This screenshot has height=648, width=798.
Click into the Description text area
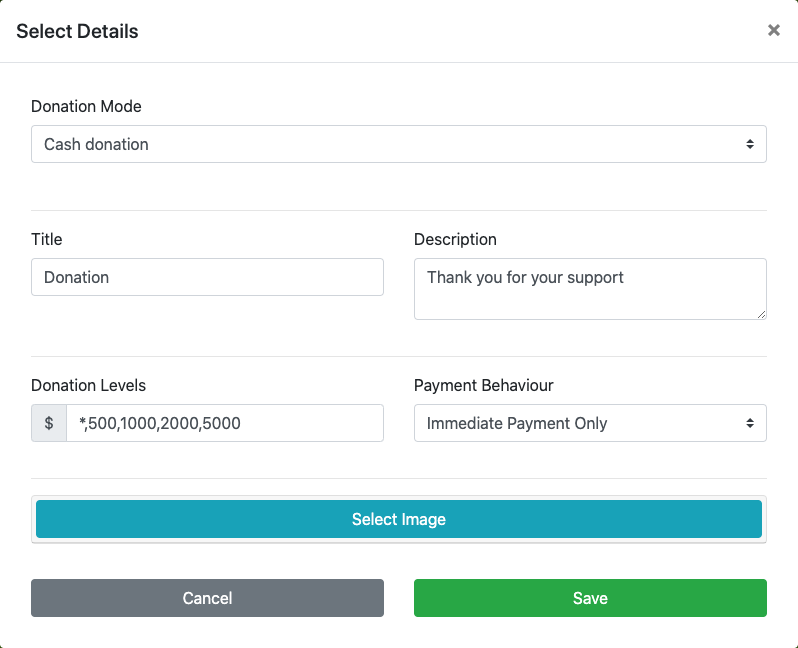pos(590,299)
